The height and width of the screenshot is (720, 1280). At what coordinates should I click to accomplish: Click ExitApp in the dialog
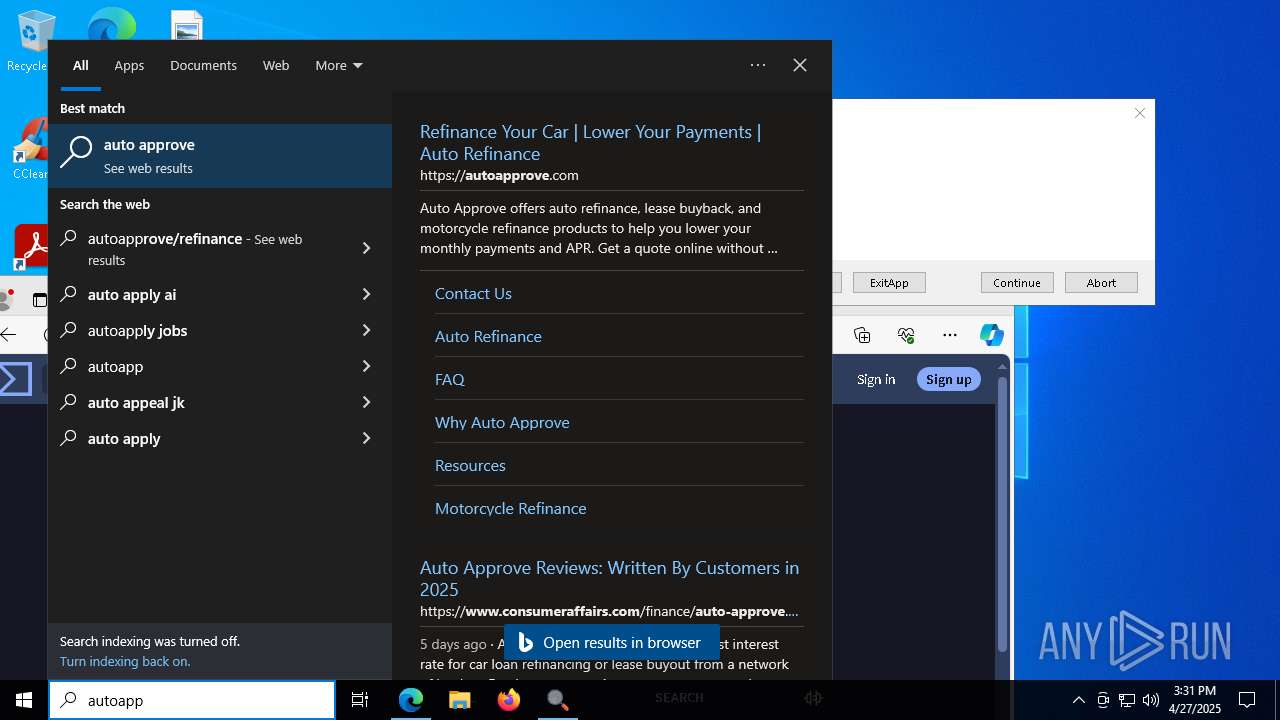point(889,283)
